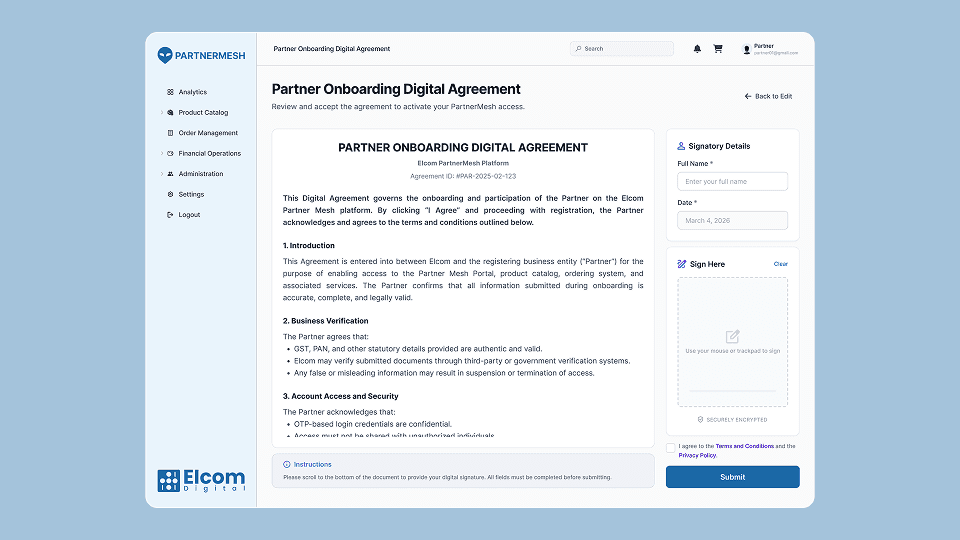Click the notification bell icon

coord(697,49)
